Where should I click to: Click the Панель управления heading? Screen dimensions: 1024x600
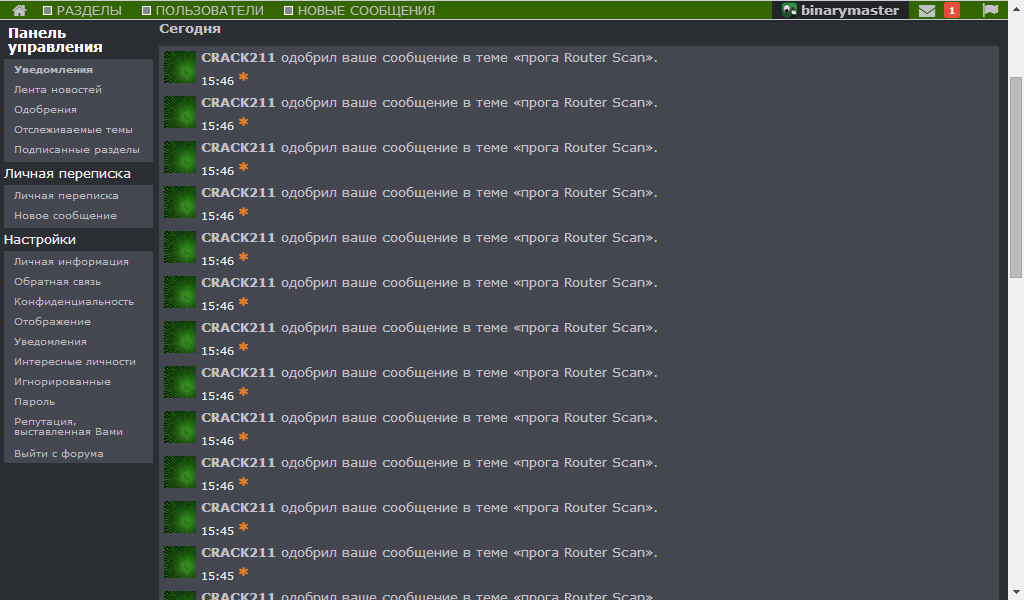pyautogui.click(x=55, y=40)
